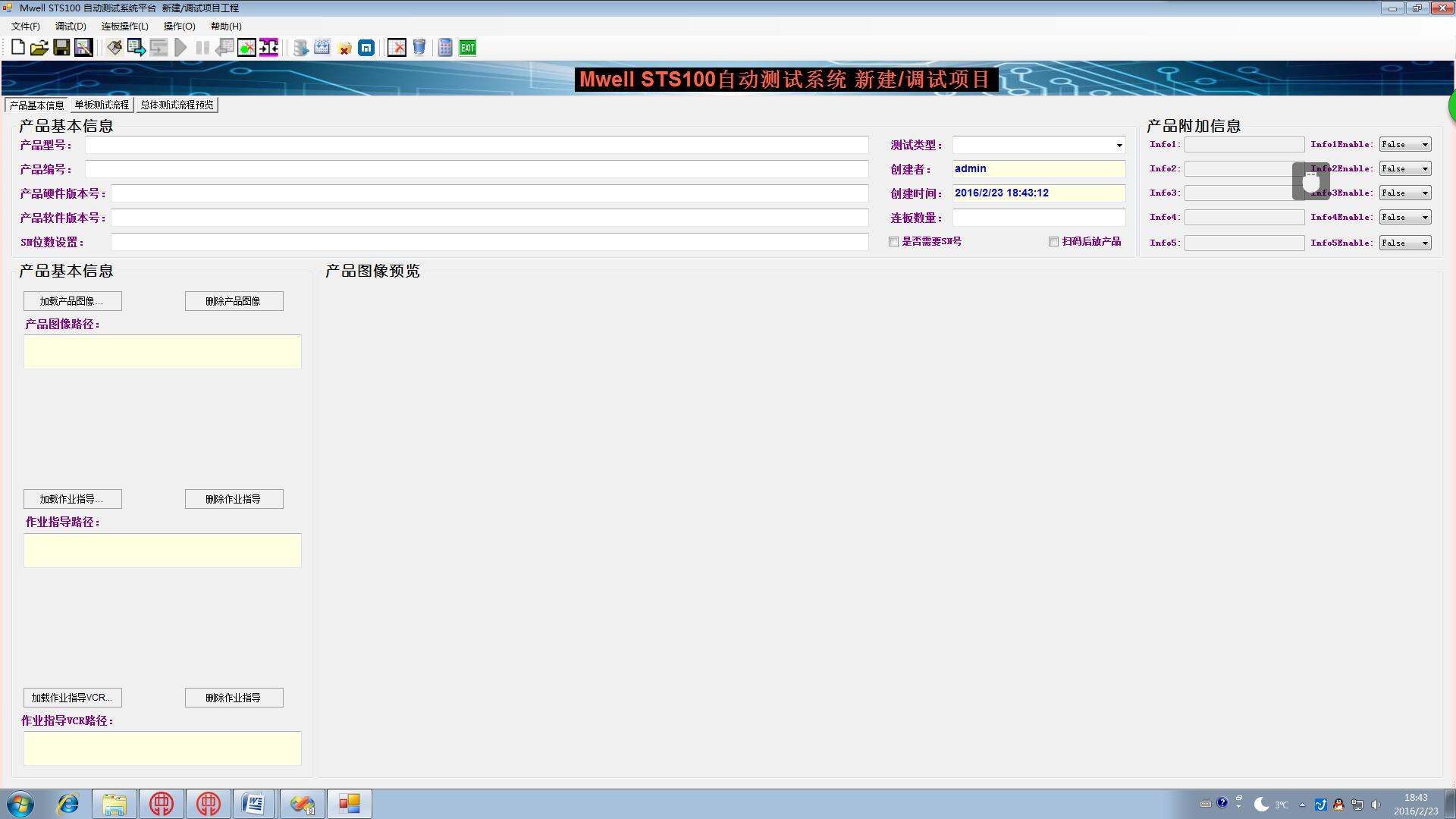Open the 文件(F) menu
The width and height of the screenshot is (1456, 819).
pyautogui.click(x=25, y=27)
